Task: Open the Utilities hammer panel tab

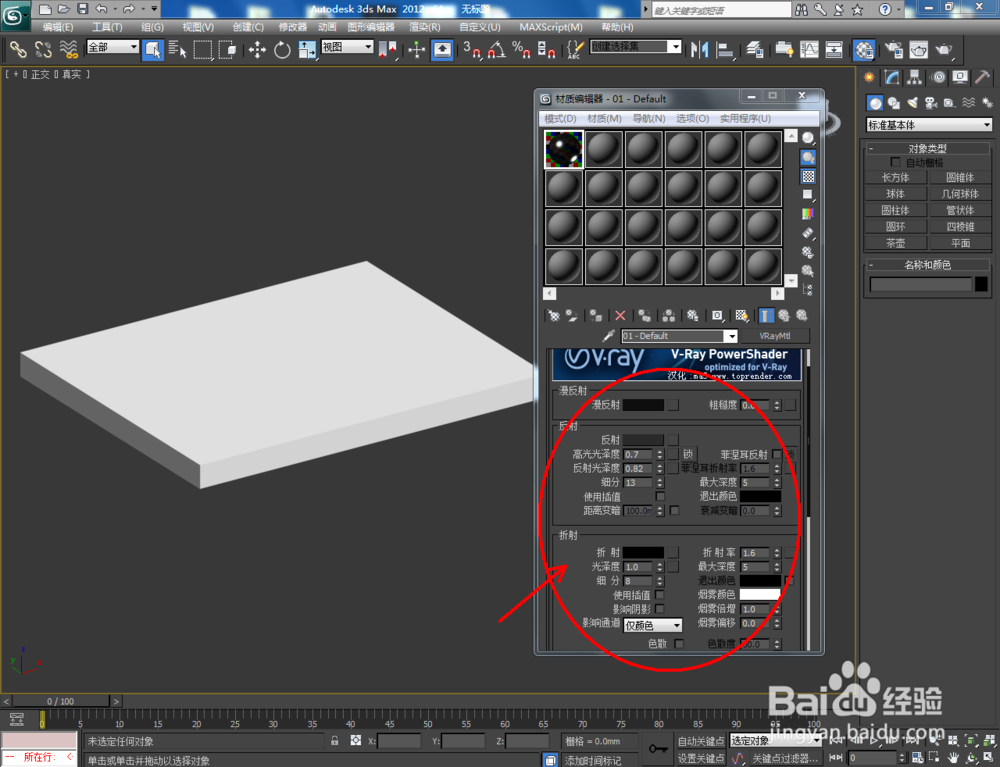Action: coord(982,77)
